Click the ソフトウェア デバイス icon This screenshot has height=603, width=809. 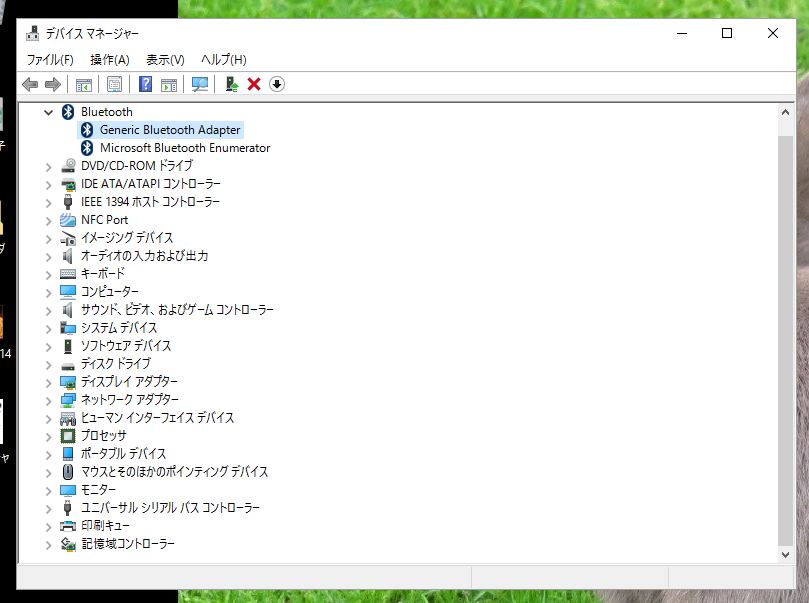coord(68,346)
